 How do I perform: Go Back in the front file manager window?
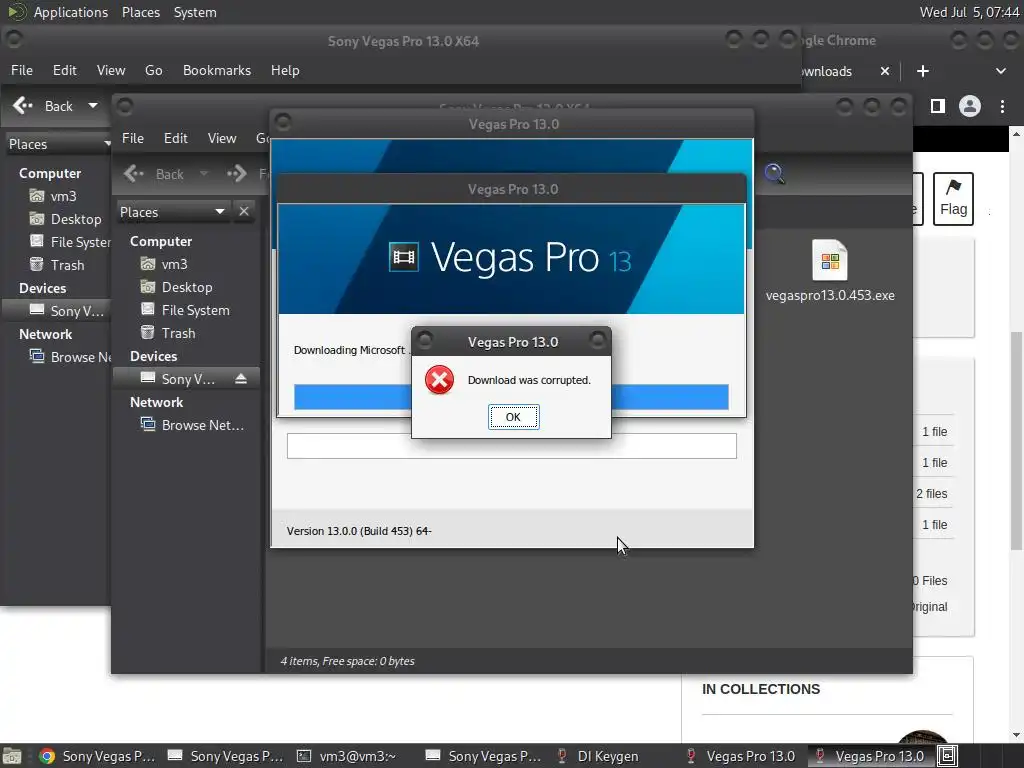[154, 174]
